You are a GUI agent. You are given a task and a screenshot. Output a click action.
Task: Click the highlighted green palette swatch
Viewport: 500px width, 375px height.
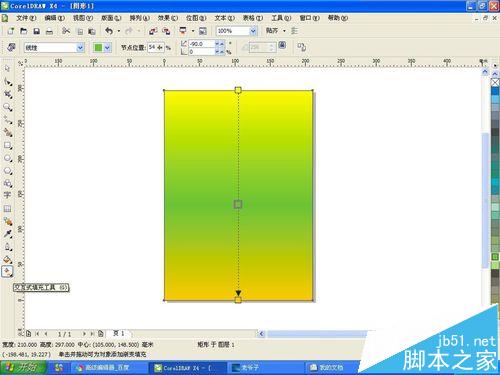tap(495, 257)
